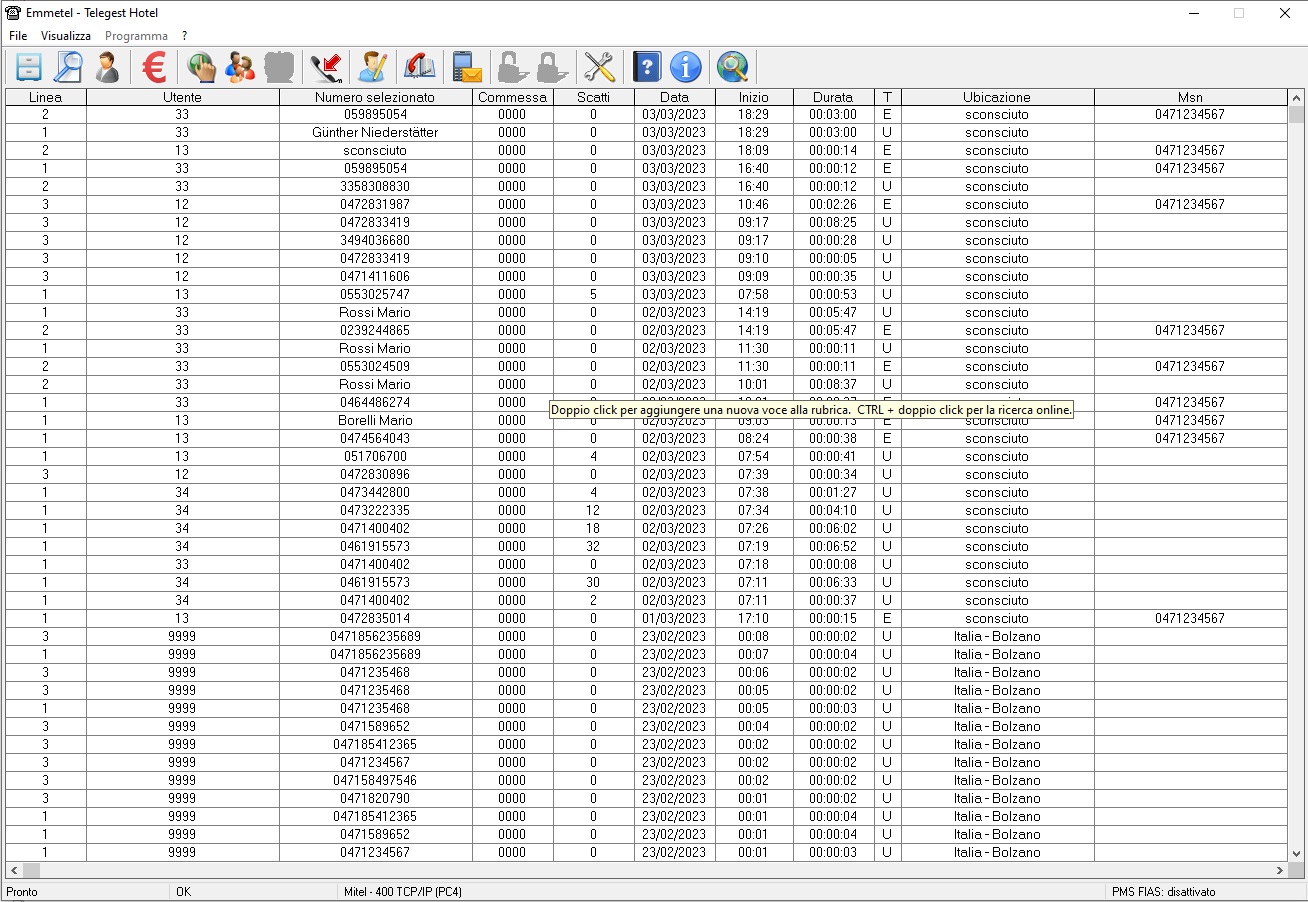Click the user with pencil edit icon

[x=373, y=68]
